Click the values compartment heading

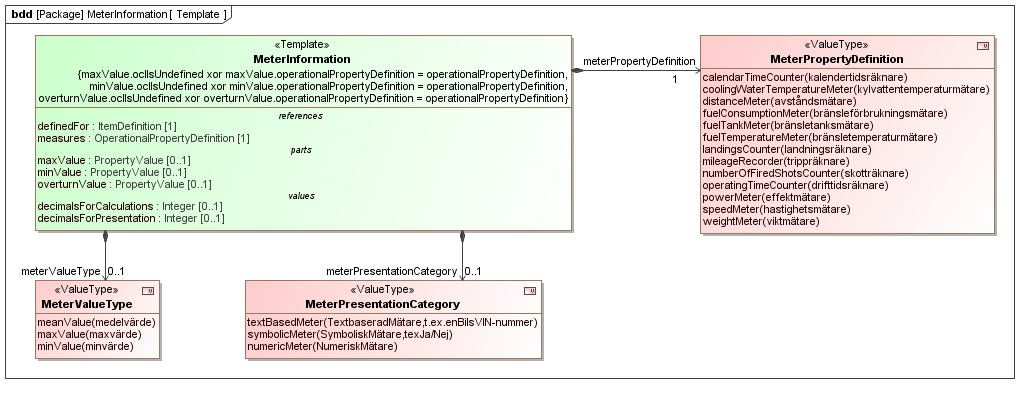(301, 196)
